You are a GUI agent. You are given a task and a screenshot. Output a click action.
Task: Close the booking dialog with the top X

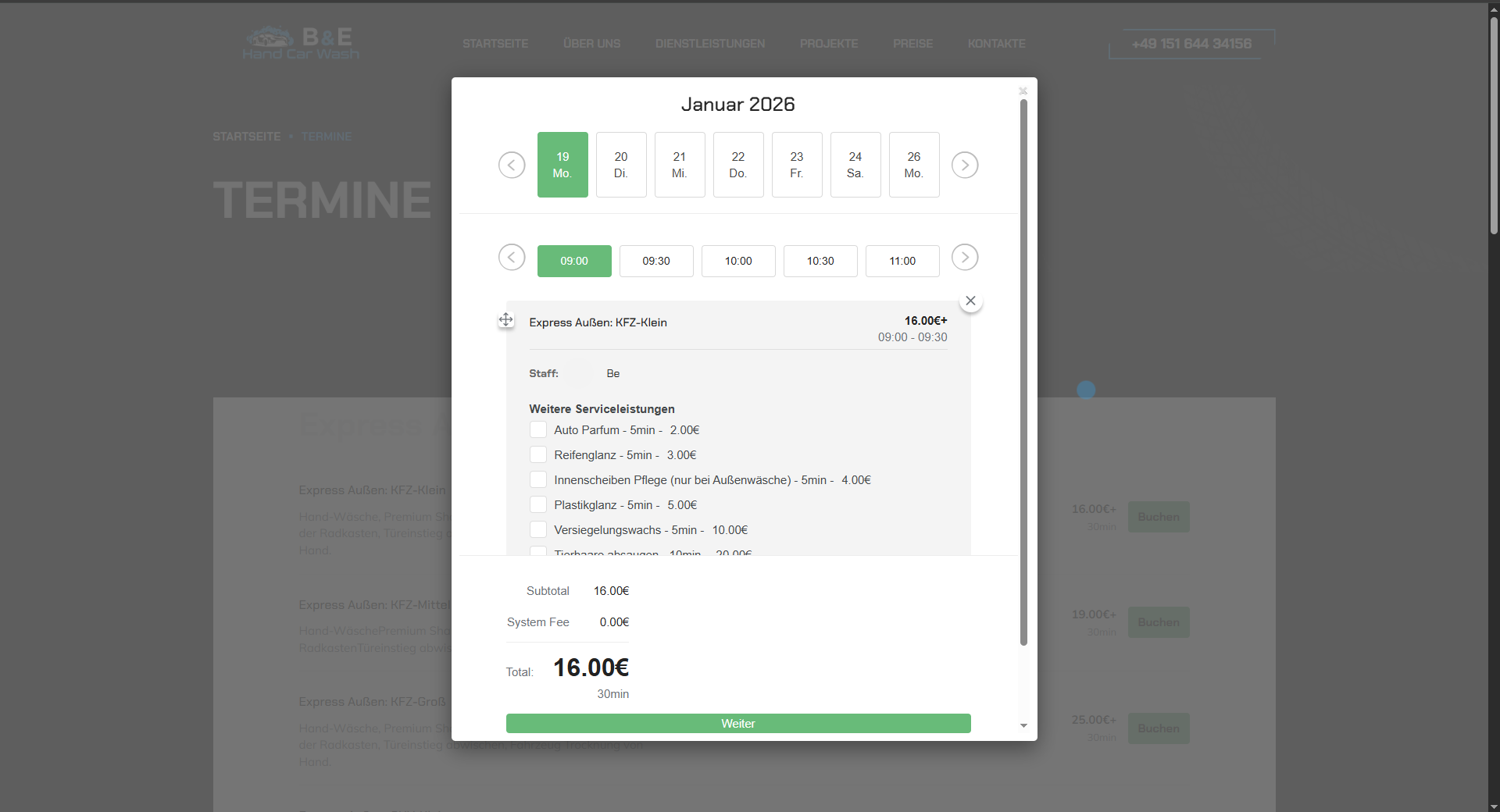tap(1023, 91)
